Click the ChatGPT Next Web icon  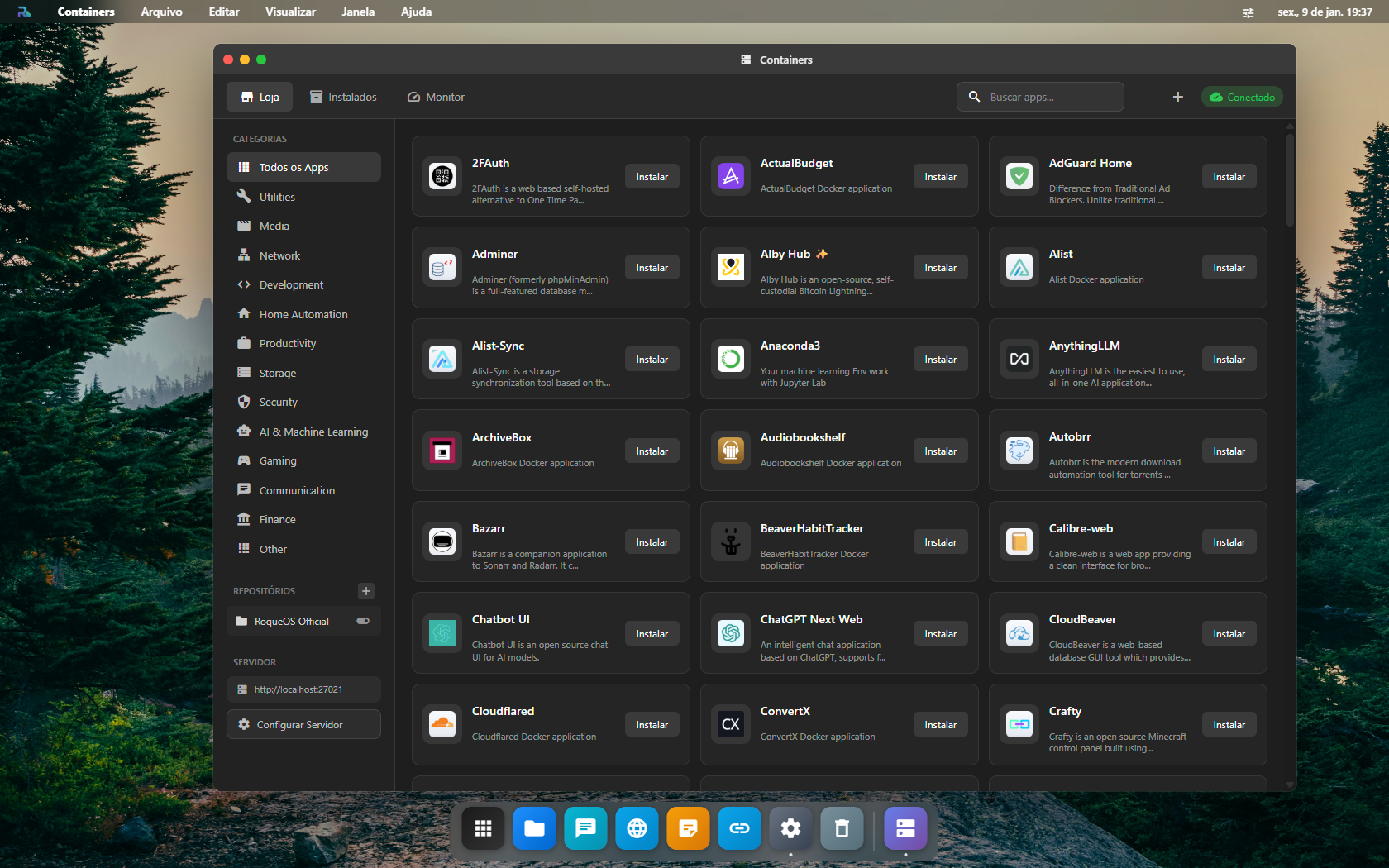coord(731,633)
